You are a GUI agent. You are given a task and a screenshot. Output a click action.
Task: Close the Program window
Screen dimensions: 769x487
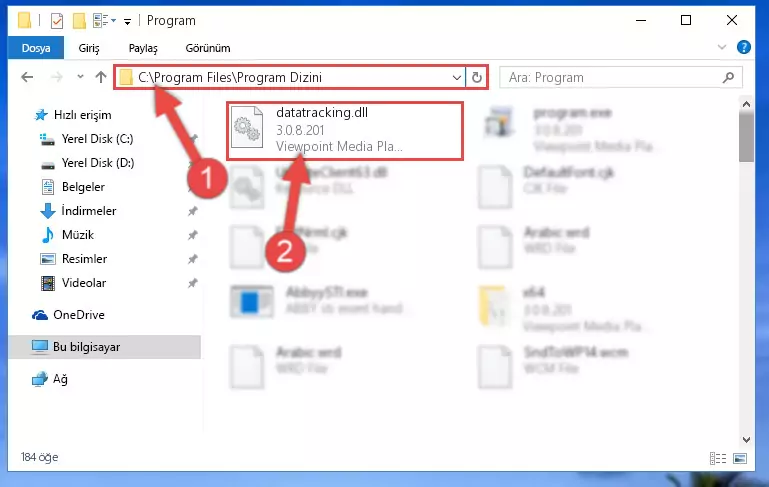pyautogui.click(x=731, y=20)
